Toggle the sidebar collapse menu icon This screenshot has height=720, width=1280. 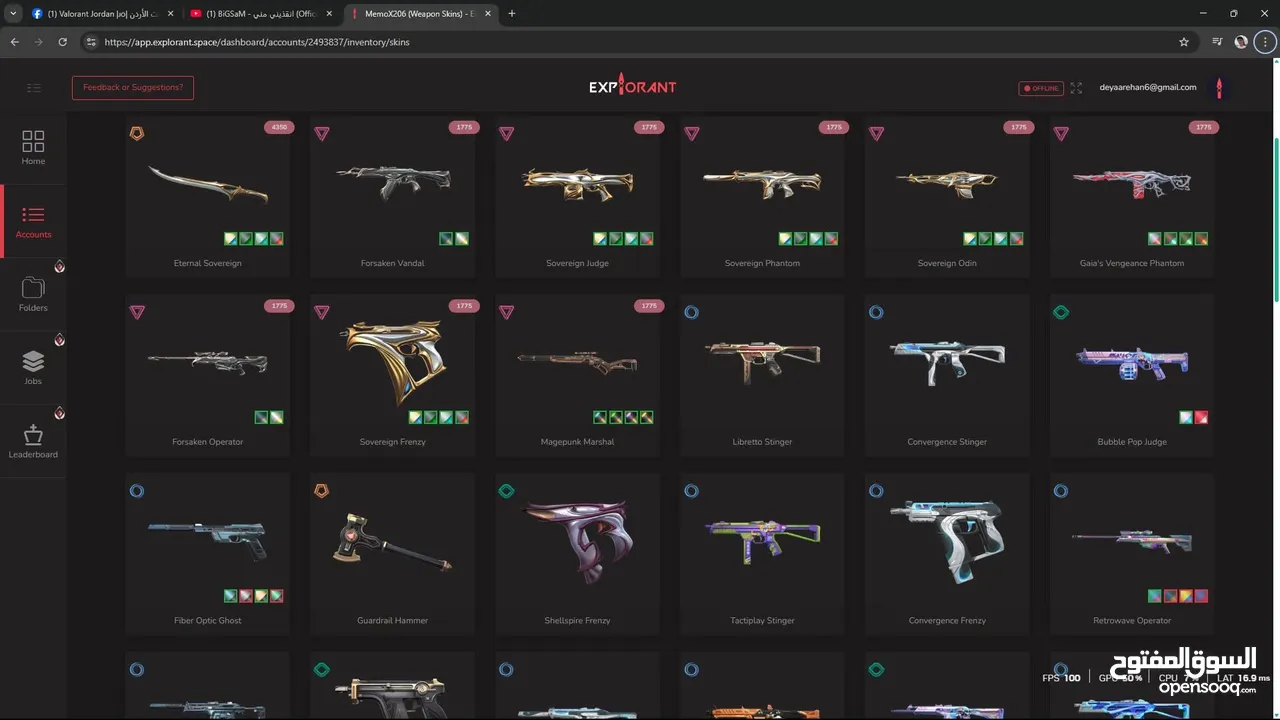(x=33, y=88)
